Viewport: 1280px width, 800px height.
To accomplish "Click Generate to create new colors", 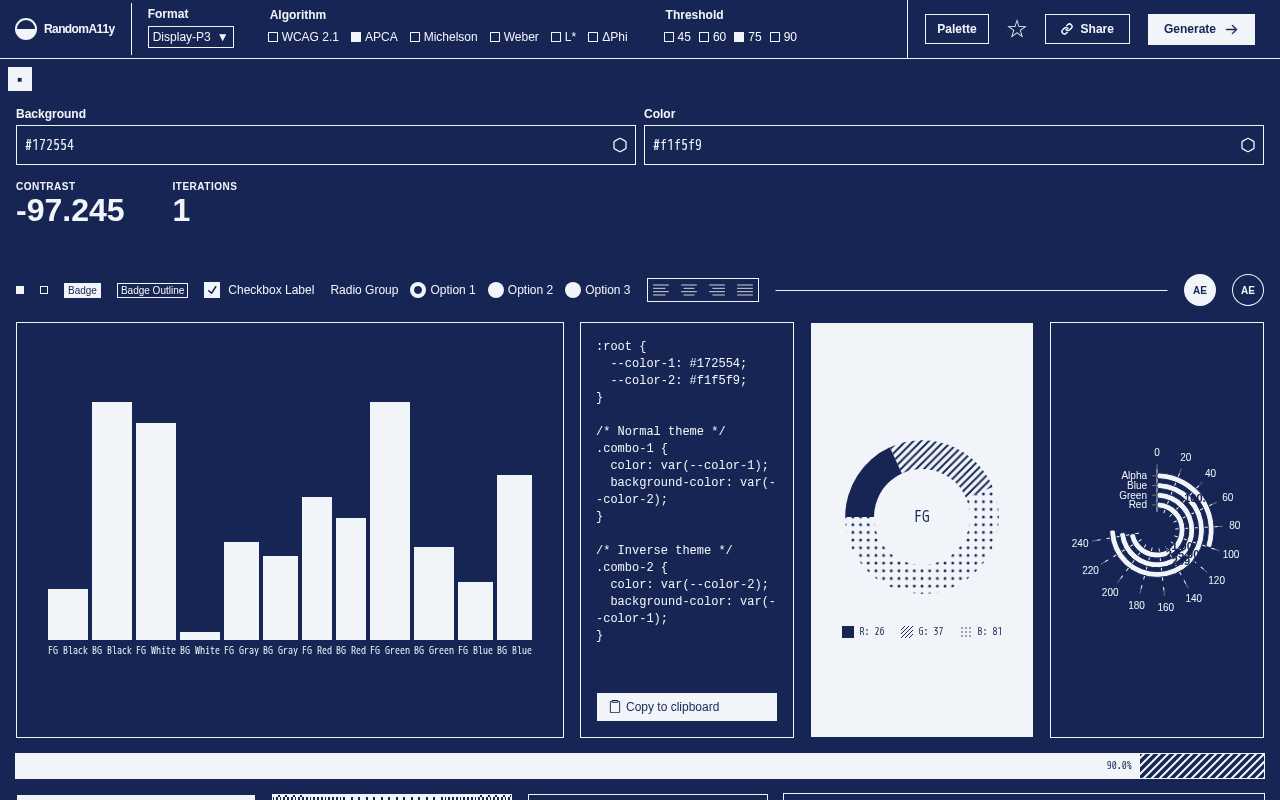I will pyautogui.click(x=1201, y=29).
